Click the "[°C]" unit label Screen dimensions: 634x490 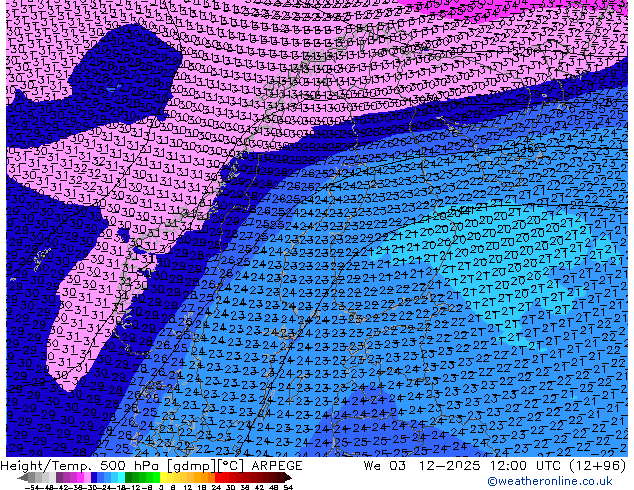pyautogui.click(x=231, y=466)
